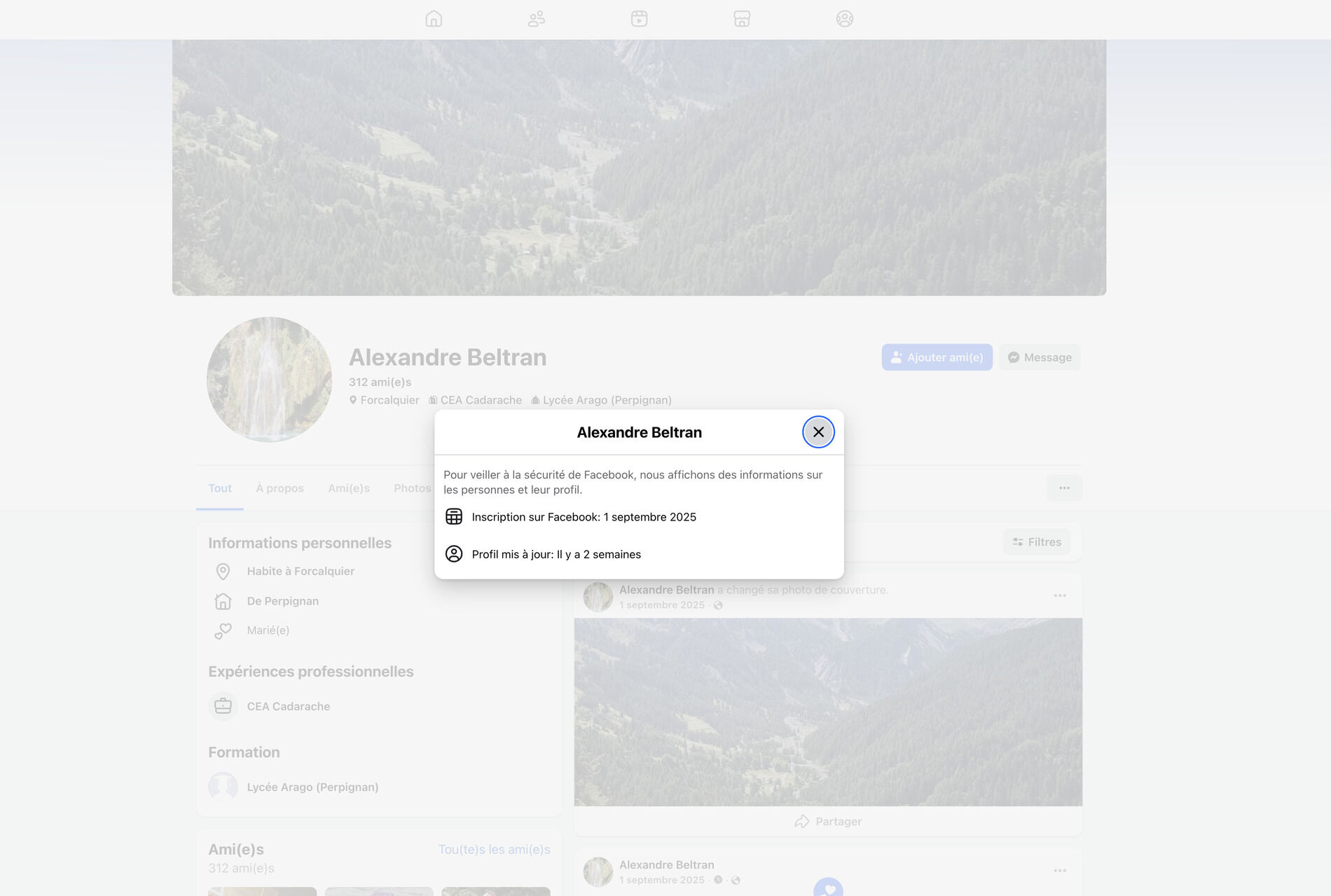Click Lycée Arago (Perpignan) in profile header

coord(607,400)
